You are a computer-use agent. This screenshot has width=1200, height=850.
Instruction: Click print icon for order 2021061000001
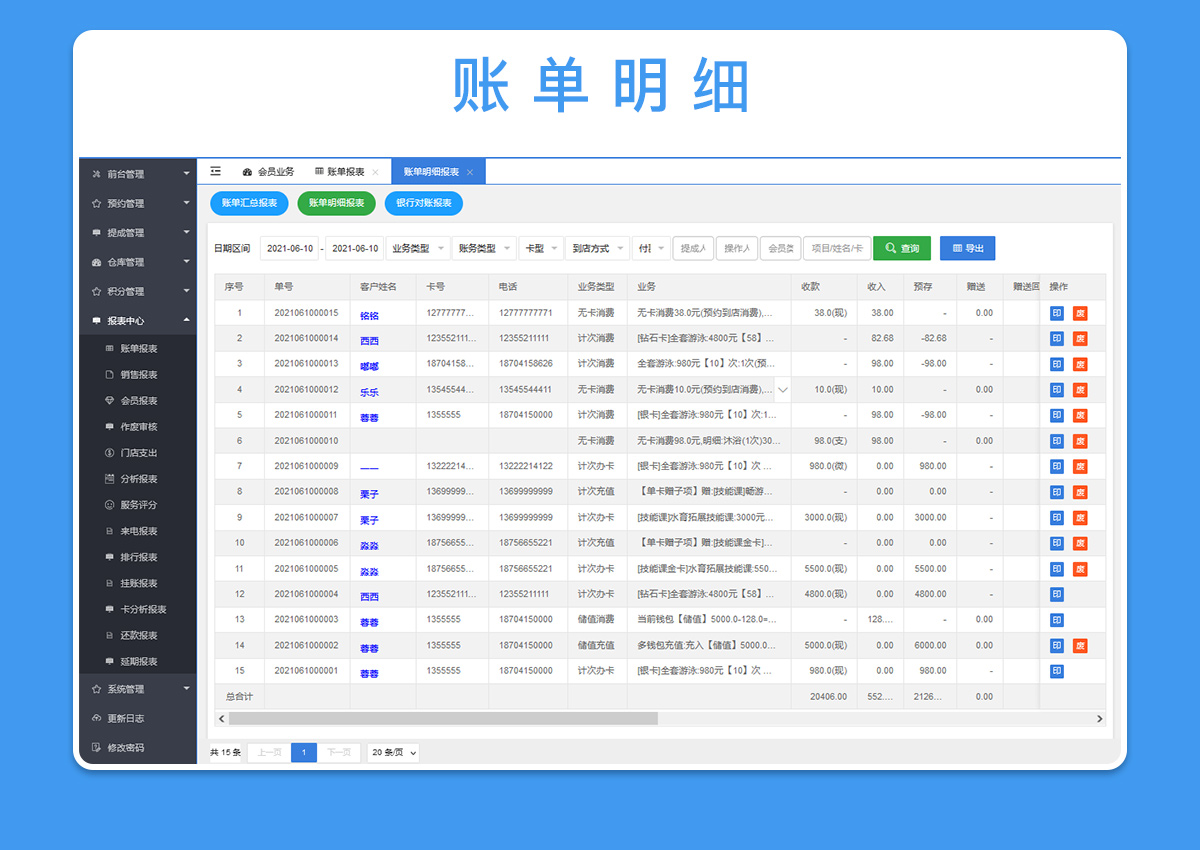pos(1057,671)
